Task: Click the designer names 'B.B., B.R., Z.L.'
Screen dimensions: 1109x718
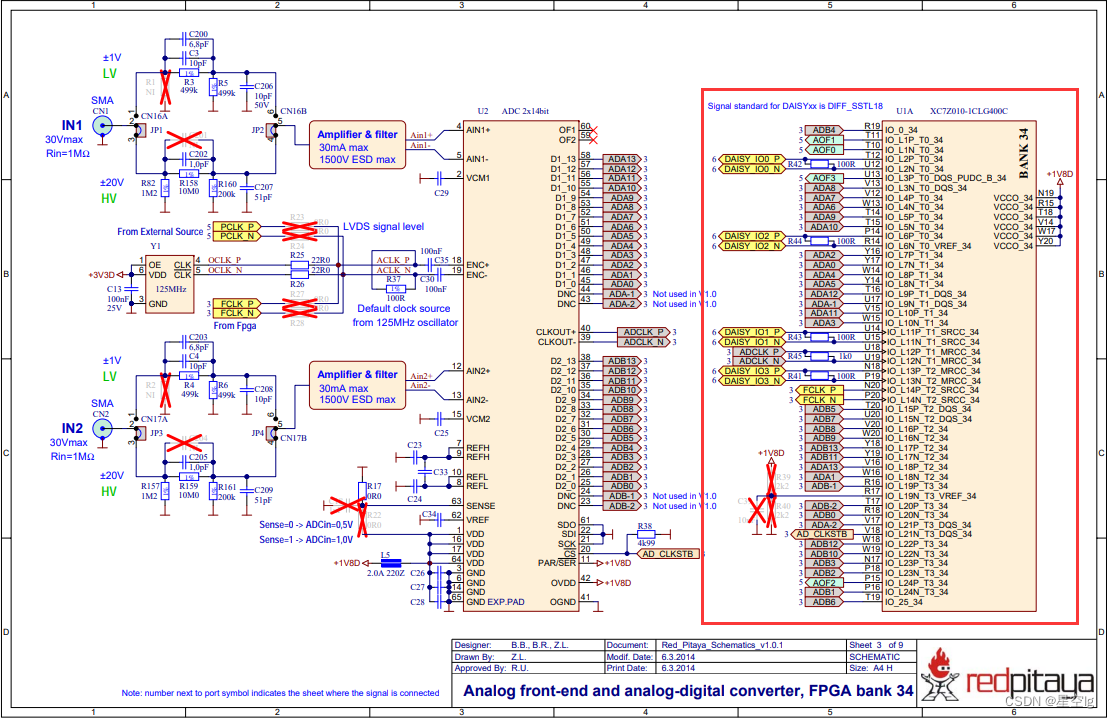Action: tap(540, 645)
